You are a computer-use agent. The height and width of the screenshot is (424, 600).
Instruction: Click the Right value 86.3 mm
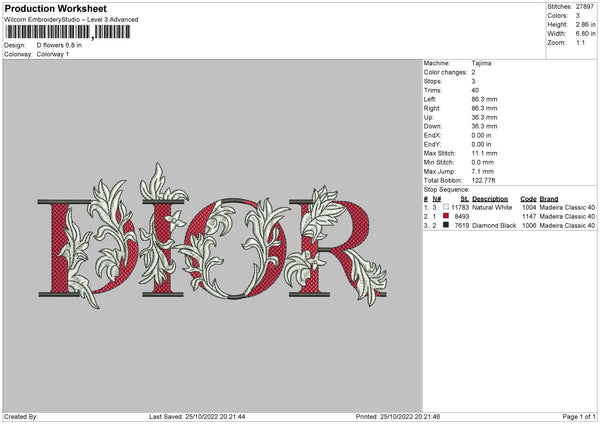(484, 108)
